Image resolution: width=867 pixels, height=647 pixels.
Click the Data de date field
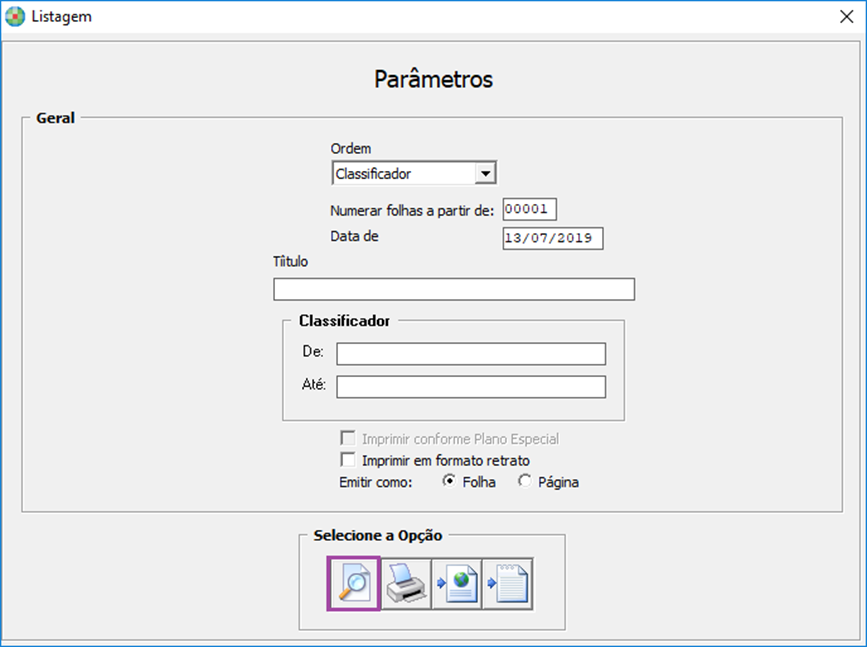coord(553,238)
